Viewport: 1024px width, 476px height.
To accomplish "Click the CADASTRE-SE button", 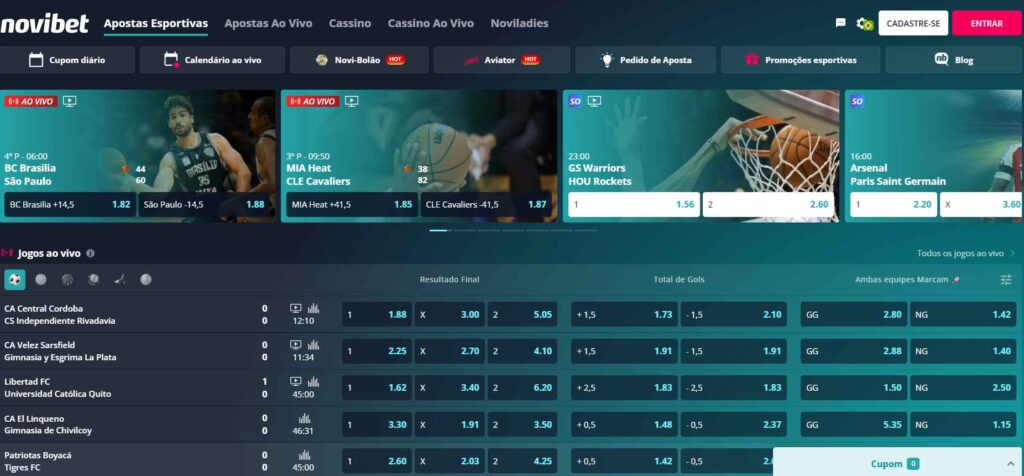I will click(913, 23).
